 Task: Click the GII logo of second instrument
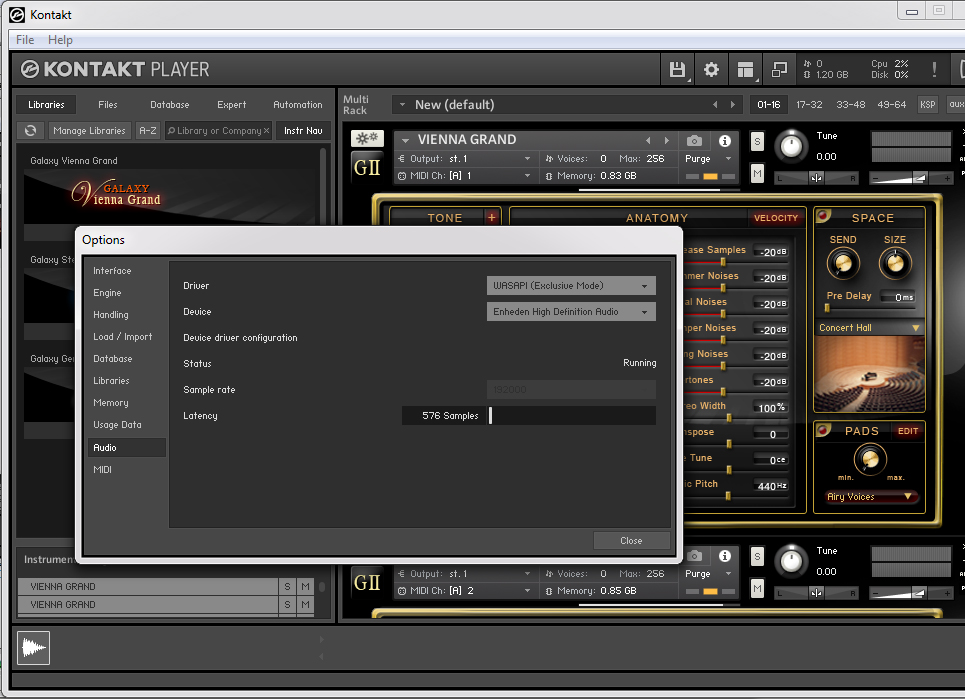click(367, 582)
